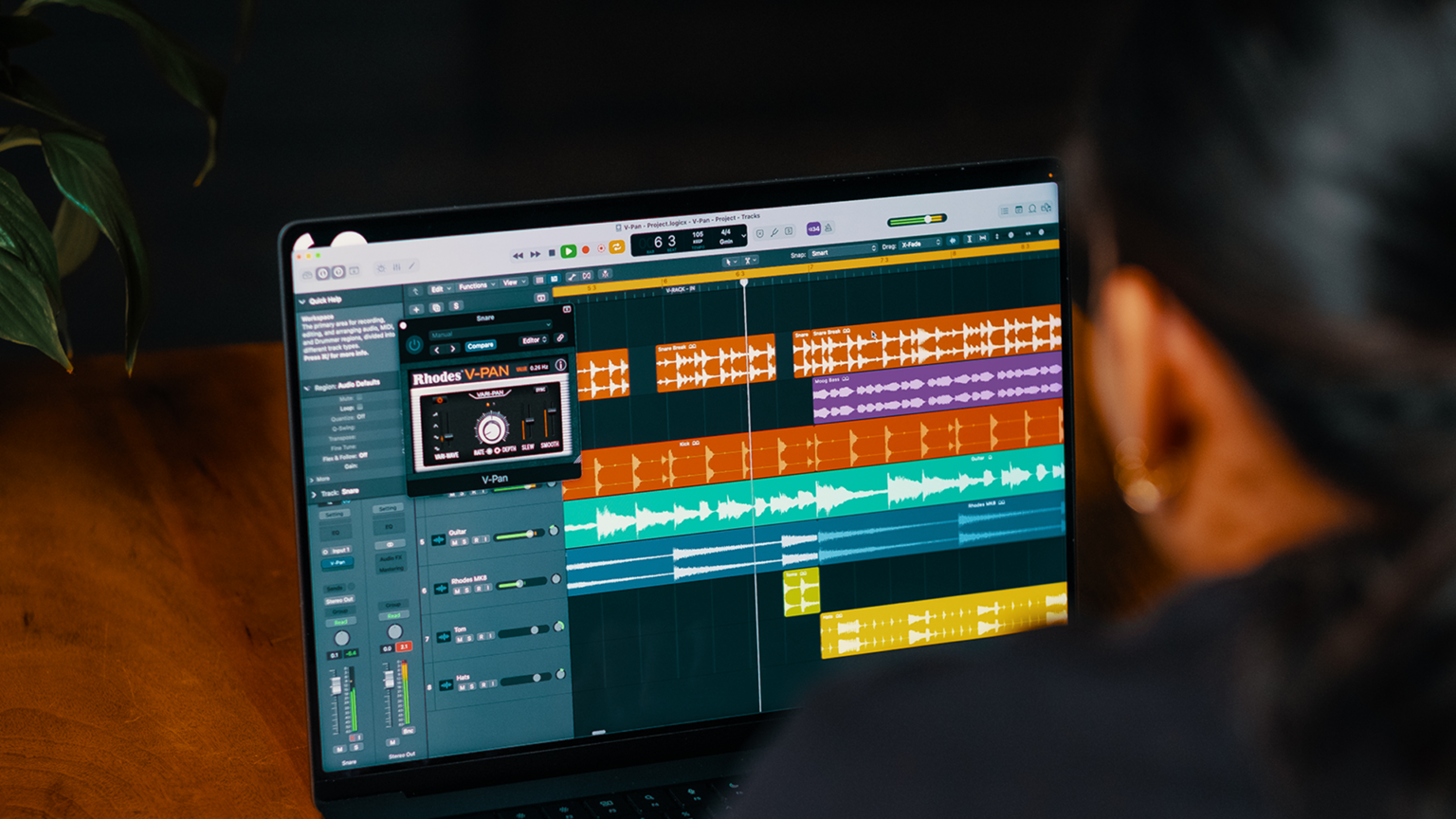Image resolution: width=1456 pixels, height=819 pixels.
Task: Add a new track with the plus icon
Action: point(415,309)
